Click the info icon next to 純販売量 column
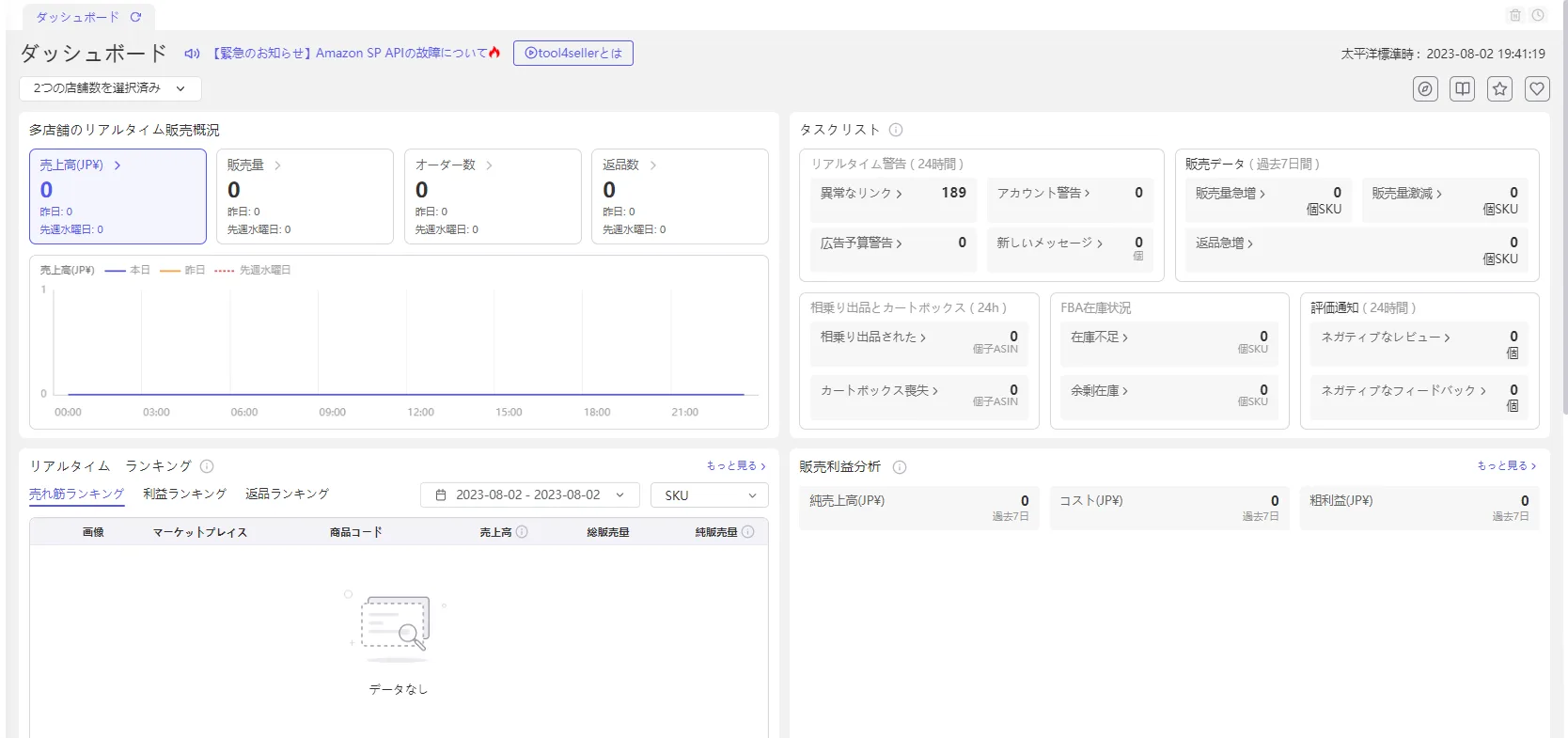 [x=748, y=532]
